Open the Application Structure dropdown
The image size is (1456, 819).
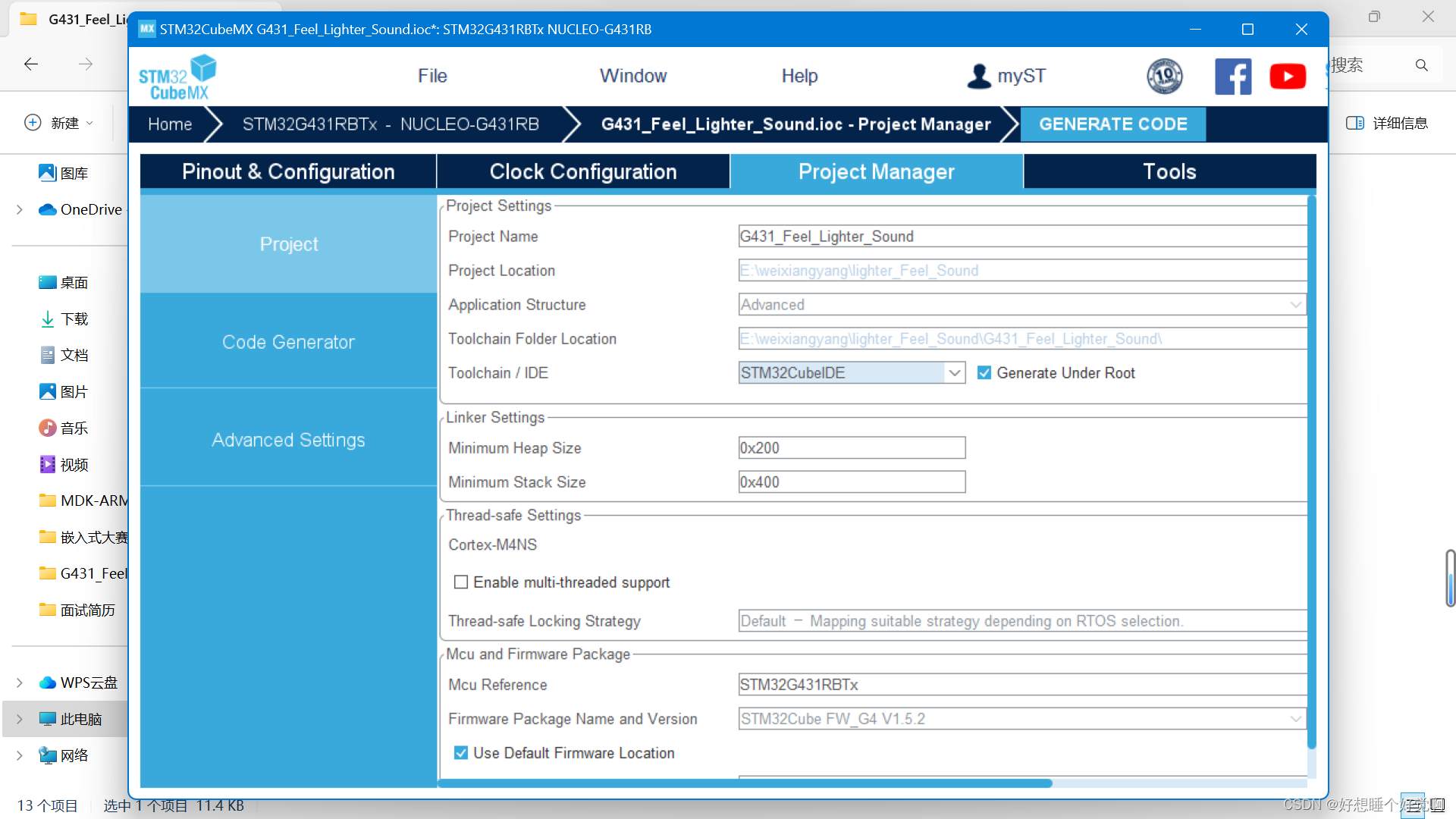[x=1022, y=304]
